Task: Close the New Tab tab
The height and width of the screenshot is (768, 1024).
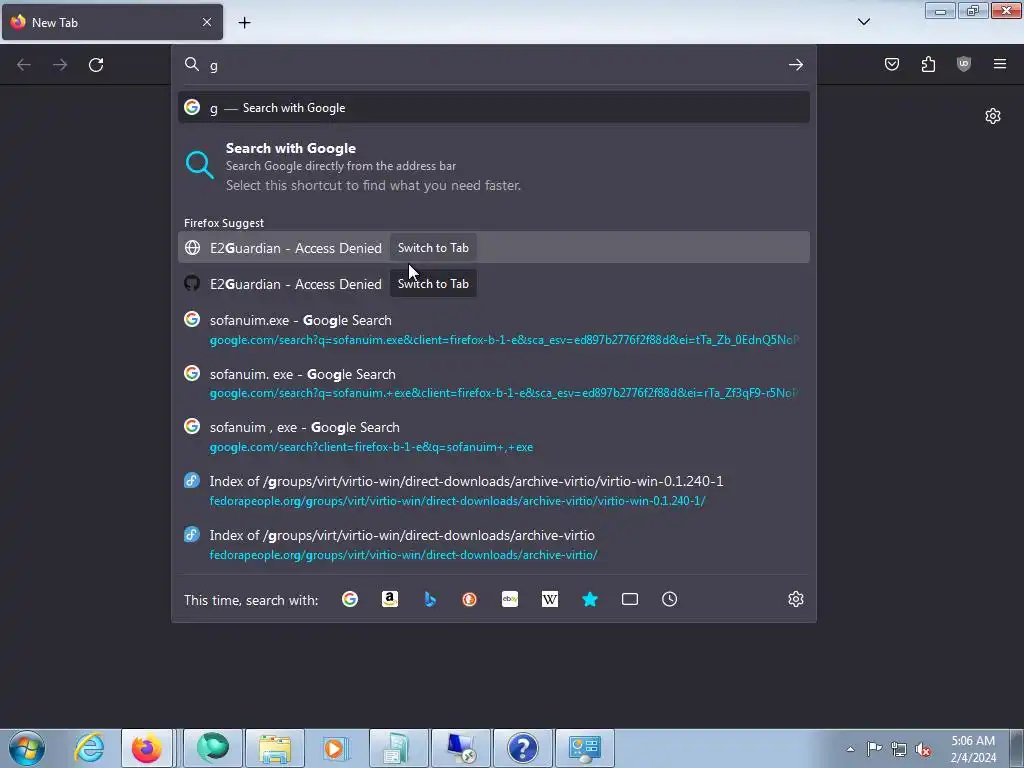Action: (206, 22)
